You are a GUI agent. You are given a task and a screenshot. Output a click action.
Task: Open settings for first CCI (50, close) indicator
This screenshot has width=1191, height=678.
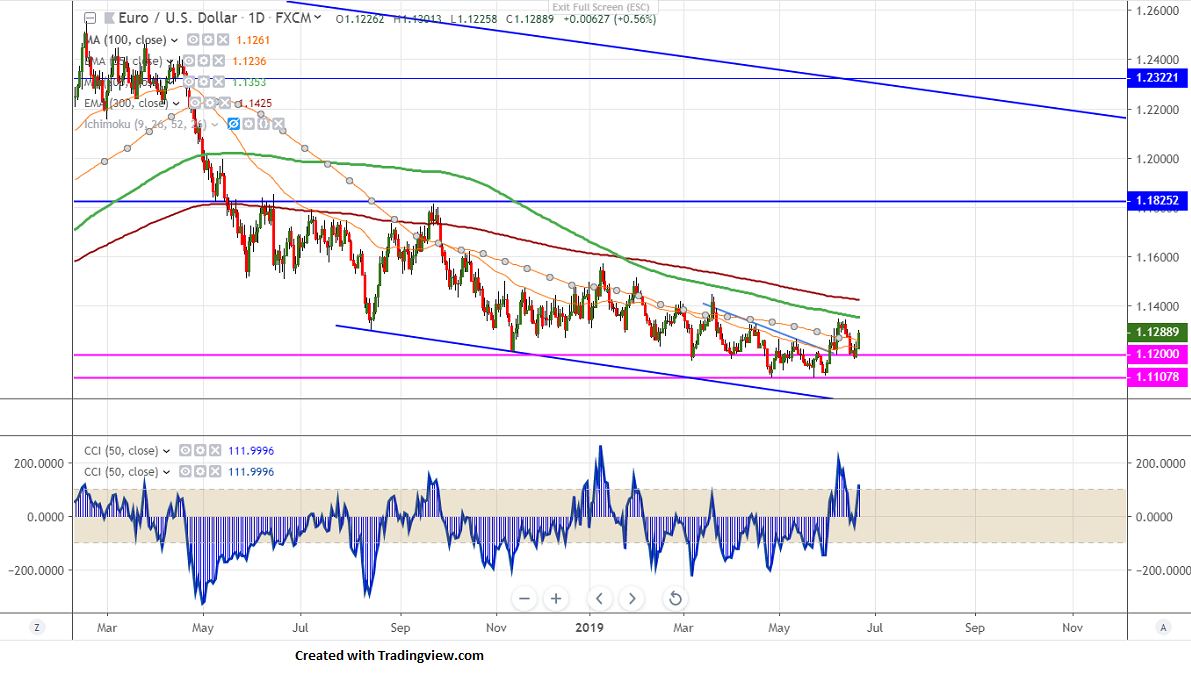[200, 451]
